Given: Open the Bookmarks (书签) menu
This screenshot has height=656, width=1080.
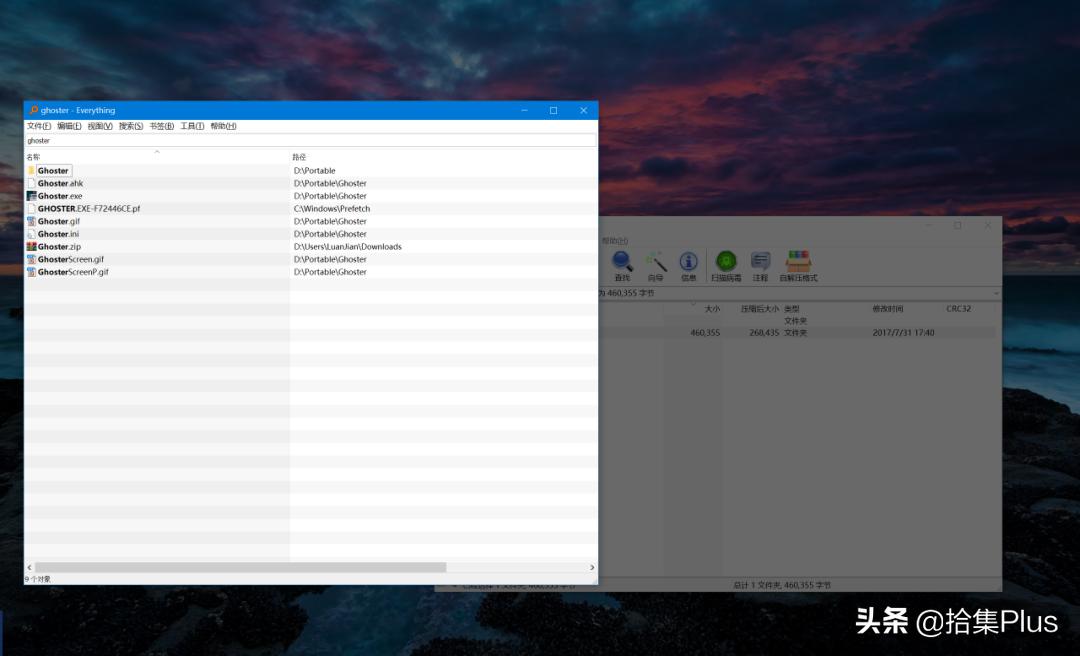Looking at the screenshot, I should pos(161,126).
